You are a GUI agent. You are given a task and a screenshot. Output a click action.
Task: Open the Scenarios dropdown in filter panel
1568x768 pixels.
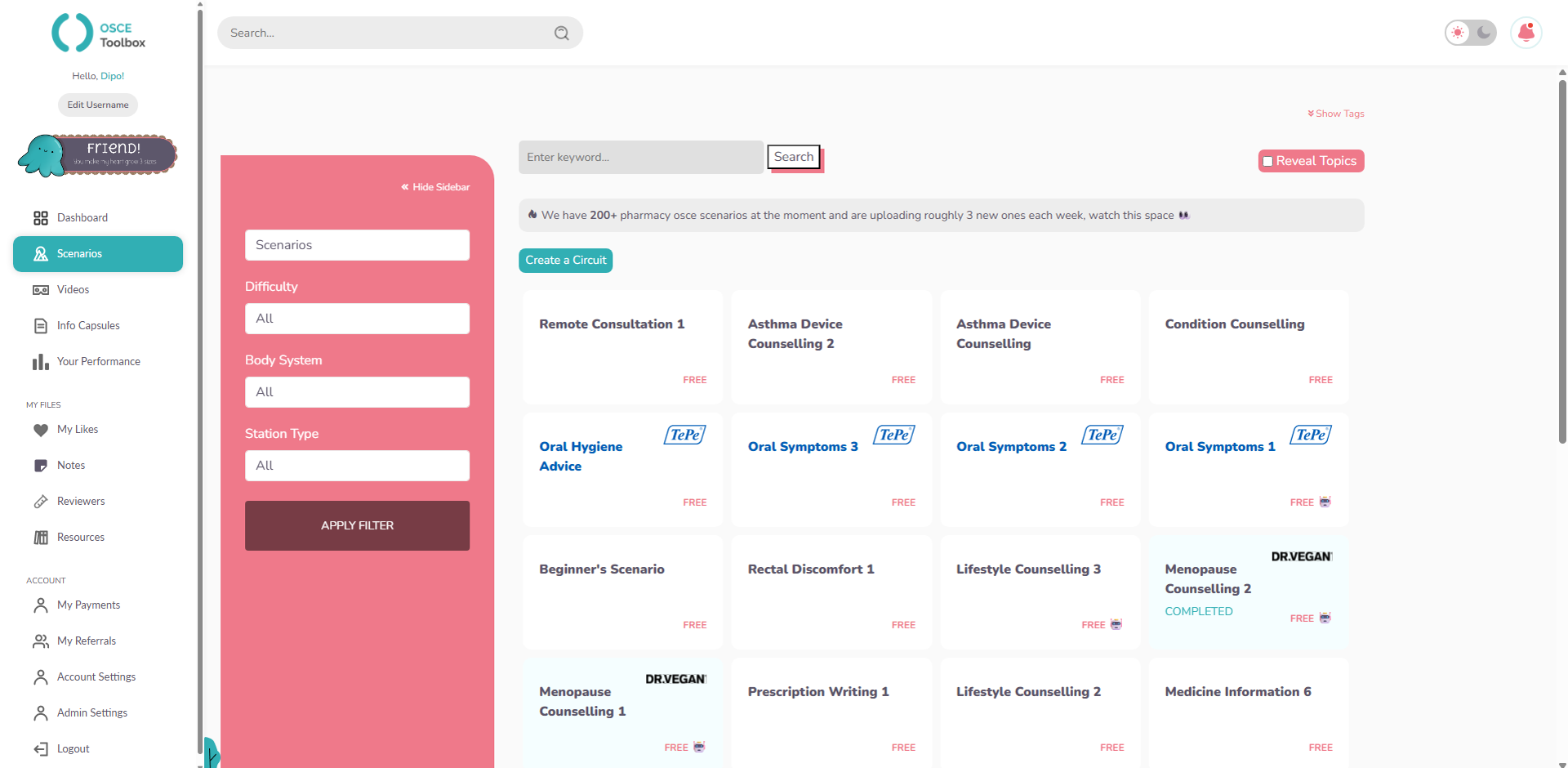click(357, 245)
